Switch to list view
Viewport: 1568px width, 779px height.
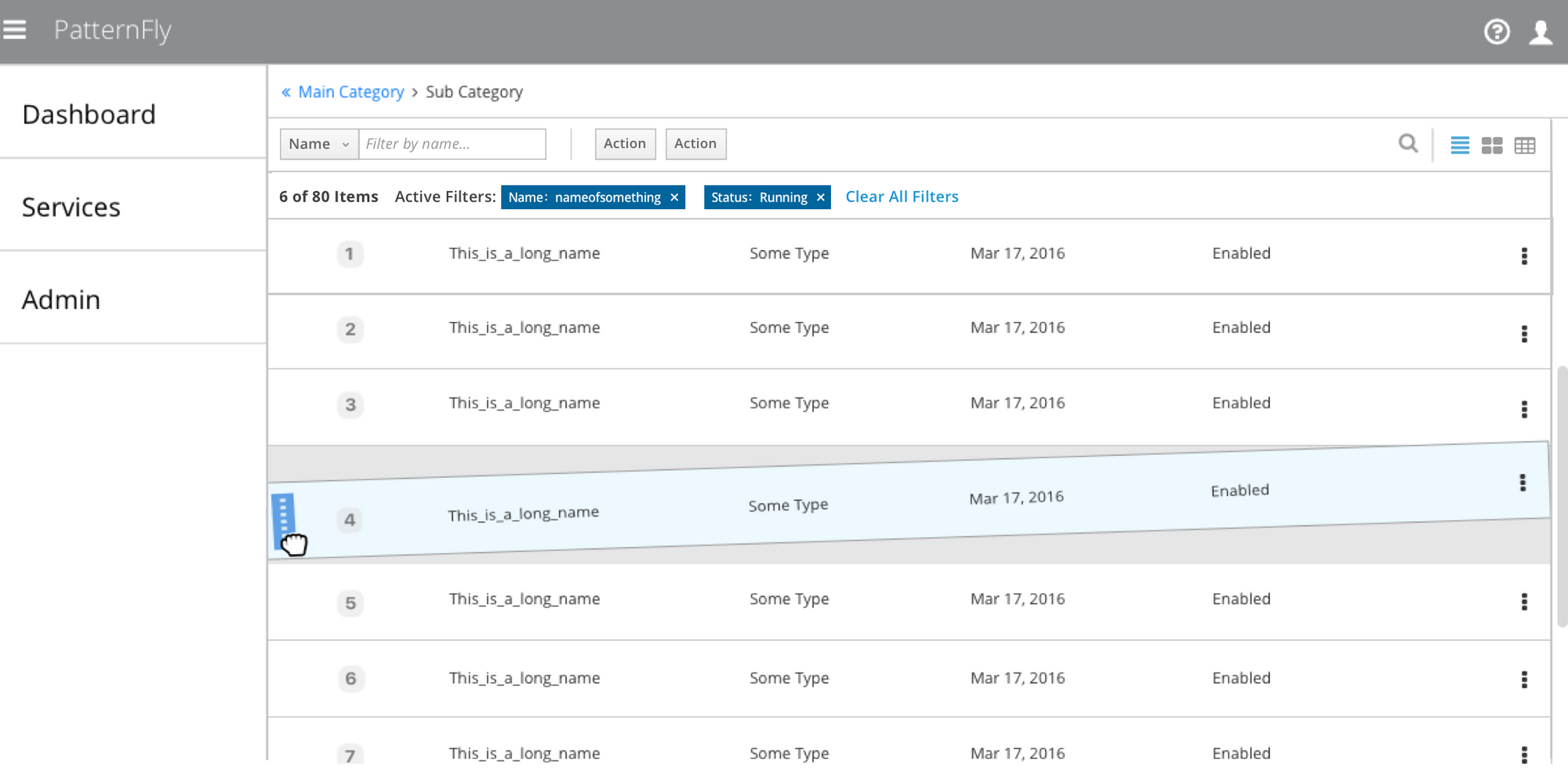(x=1460, y=145)
